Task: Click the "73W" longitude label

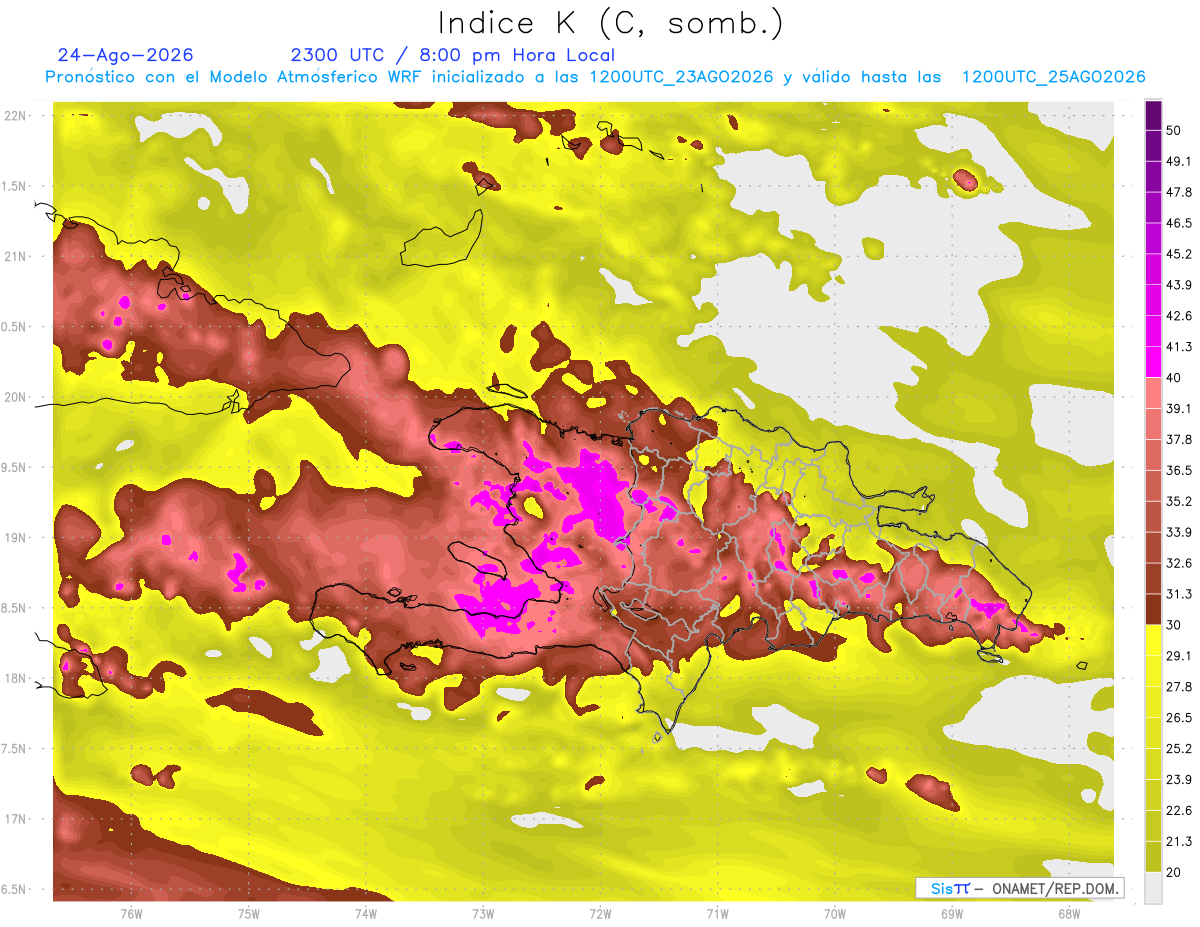Action: pyautogui.click(x=483, y=914)
